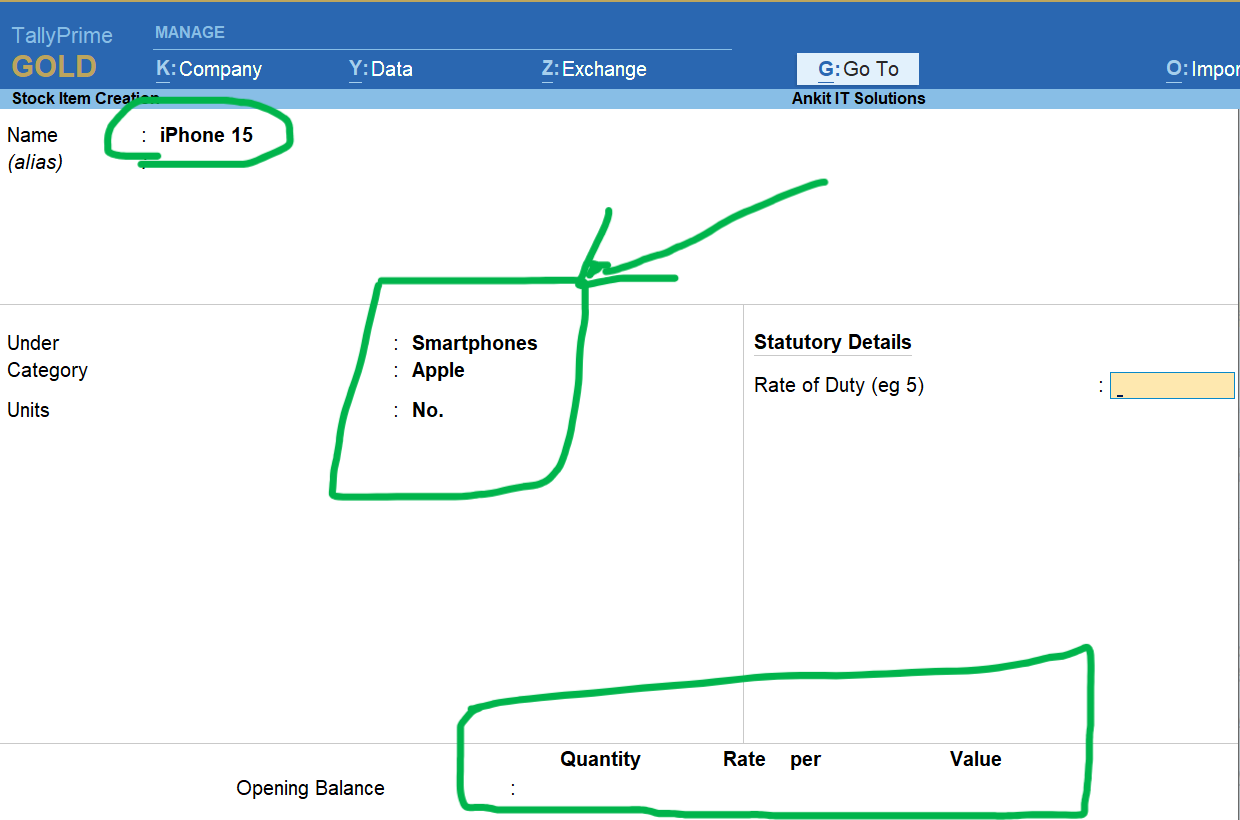Click the Category field value Apple

[438, 370]
